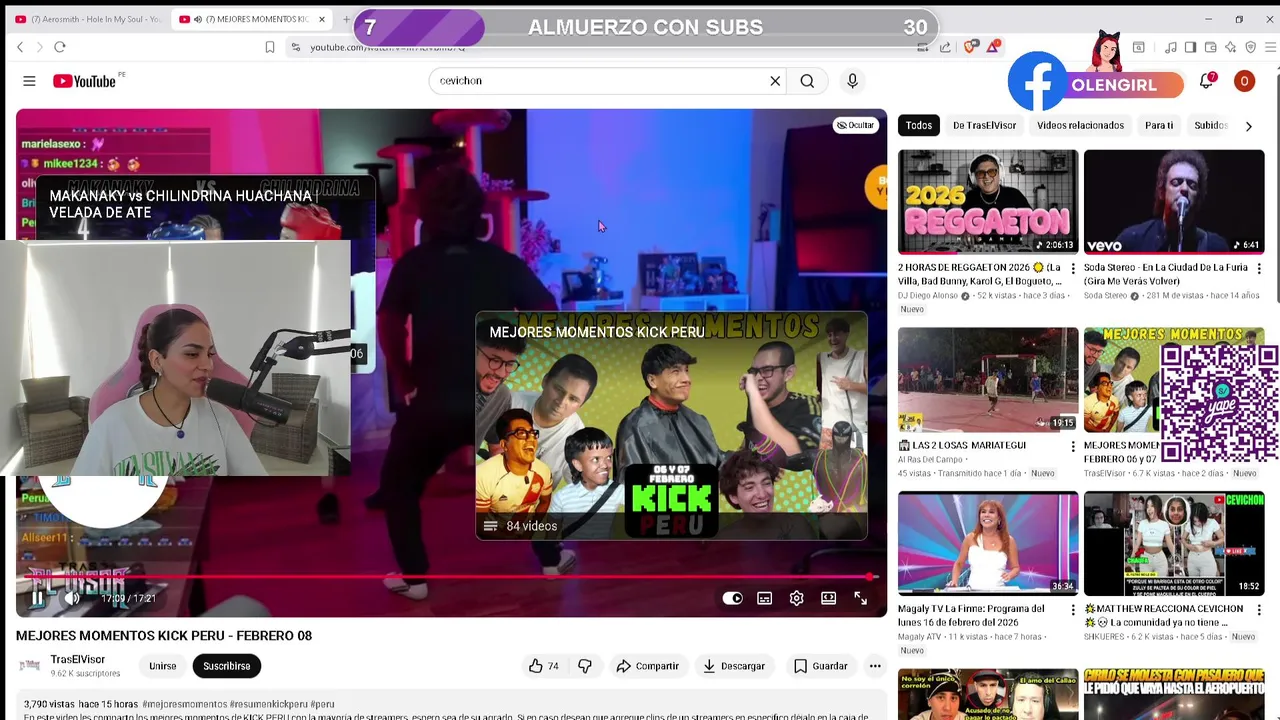The image size is (1280, 720).
Task: Open options for the Soda Stereo video
Action: coord(1259,269)
